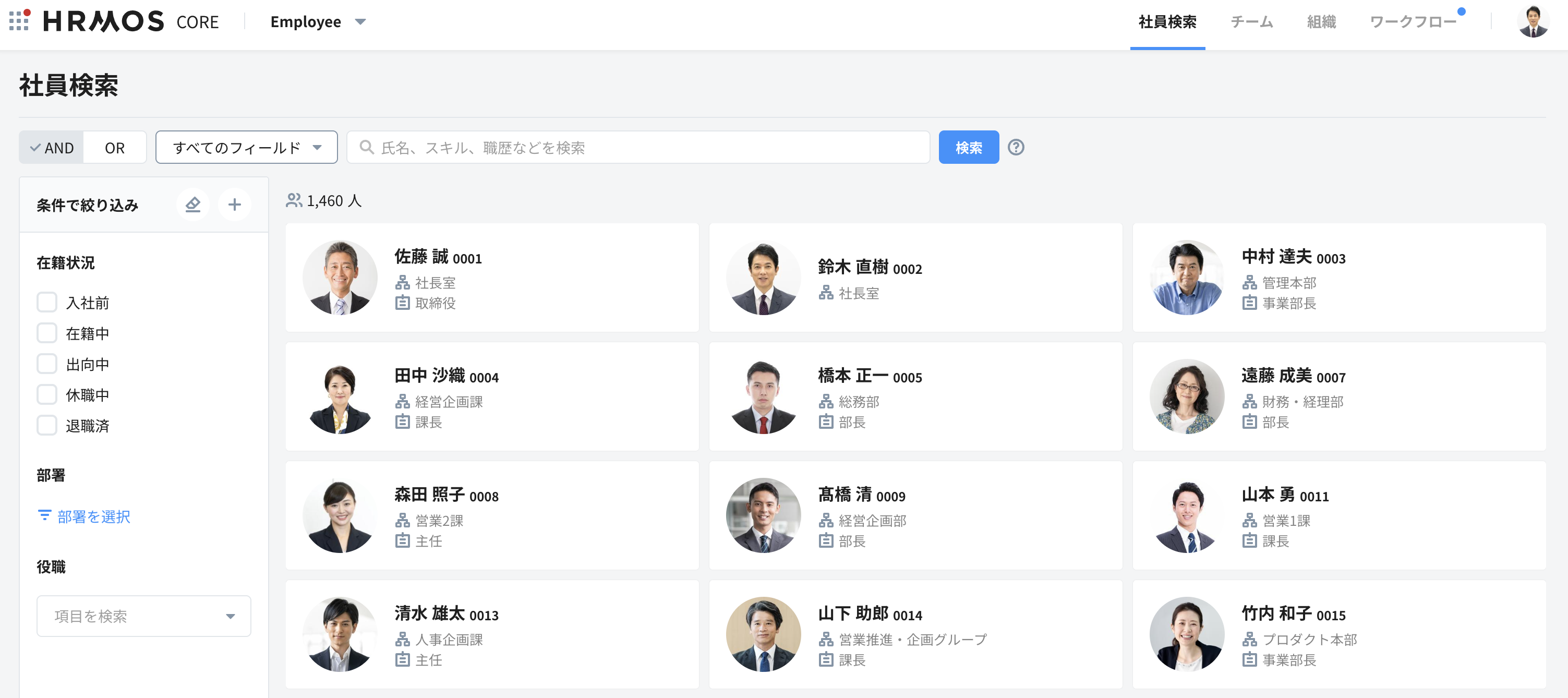Open the Employee dropdown menu

click(318, 22)
